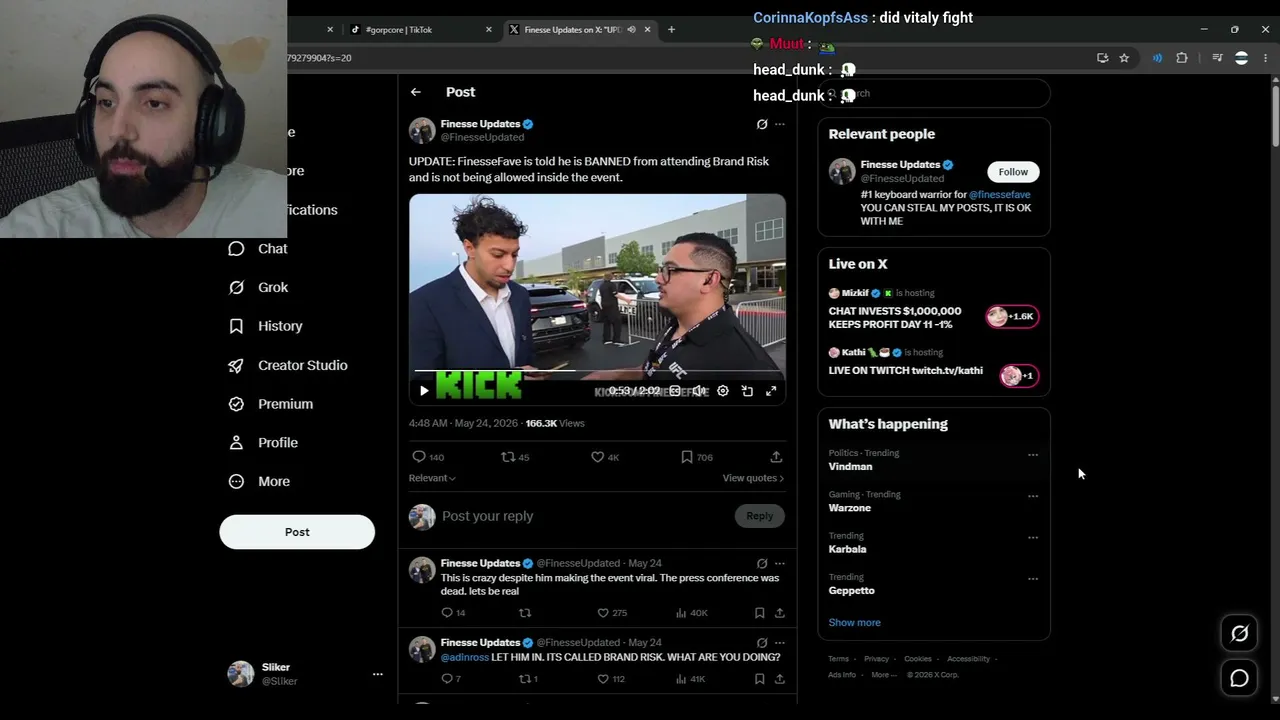Play the Brand Risk video

(x=424, y=391)
